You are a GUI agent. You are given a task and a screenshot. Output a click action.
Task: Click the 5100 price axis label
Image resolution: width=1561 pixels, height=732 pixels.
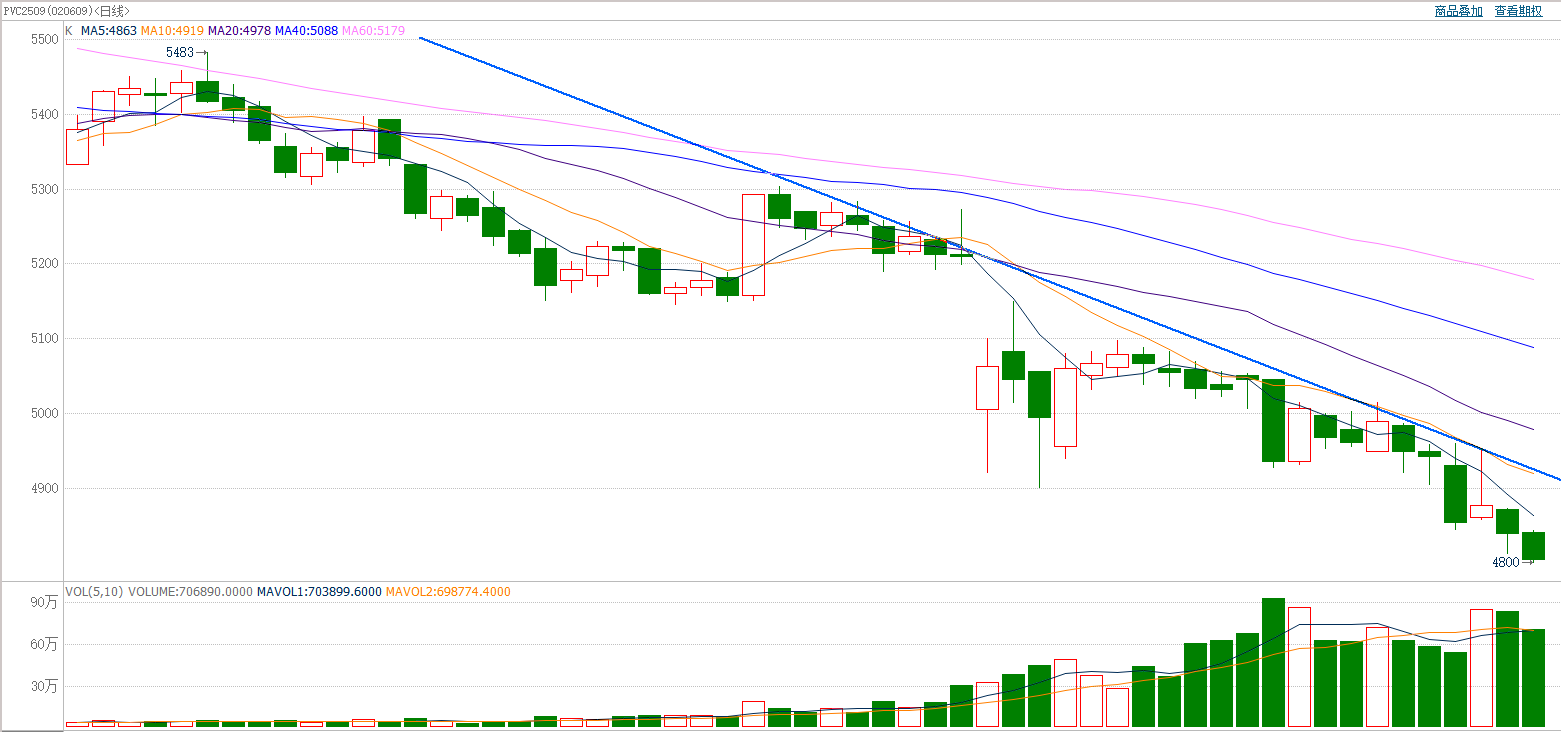(46, 339)
